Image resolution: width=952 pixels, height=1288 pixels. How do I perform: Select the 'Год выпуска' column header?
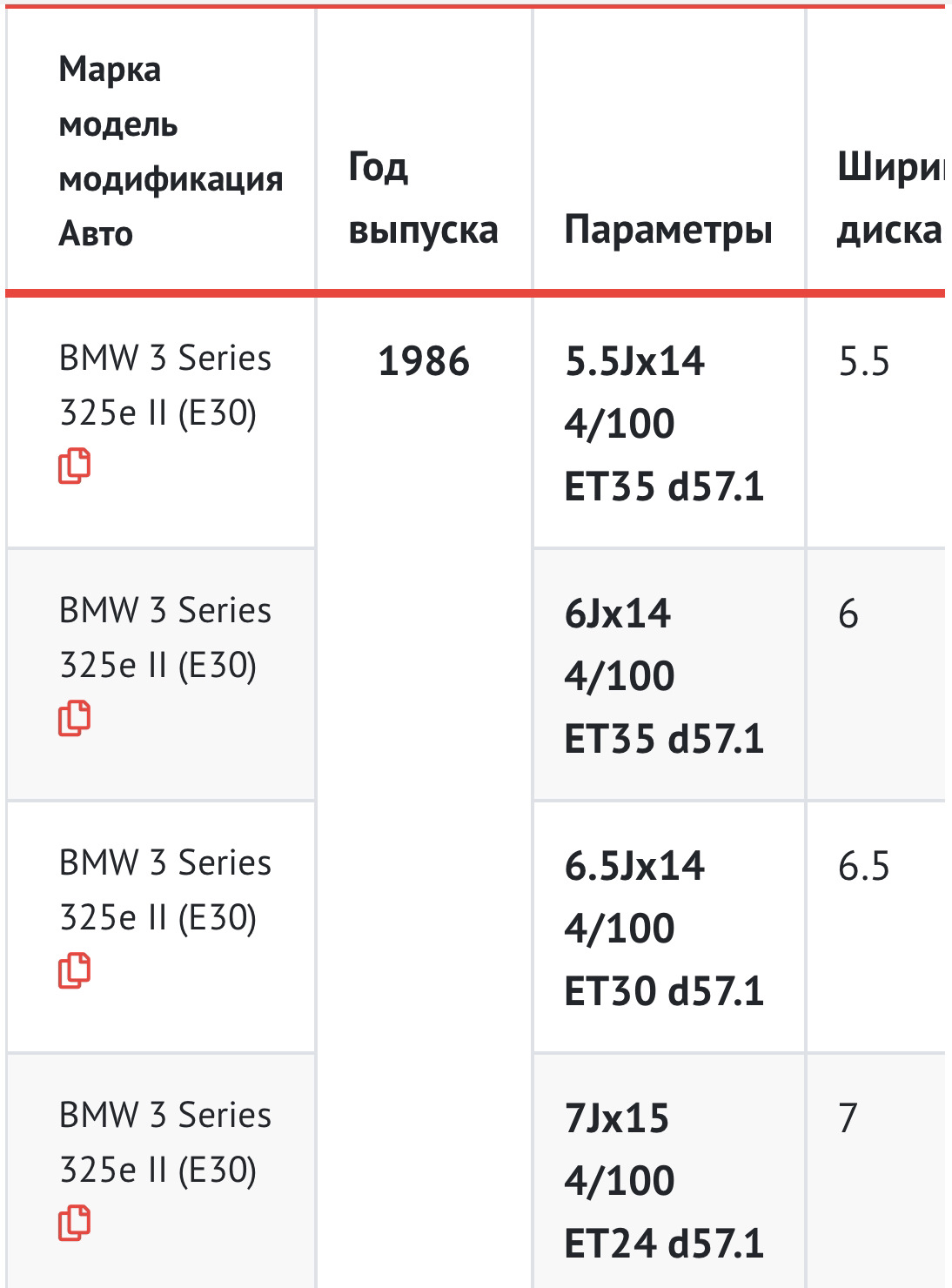pyautogui.click(x=423, y=198)
